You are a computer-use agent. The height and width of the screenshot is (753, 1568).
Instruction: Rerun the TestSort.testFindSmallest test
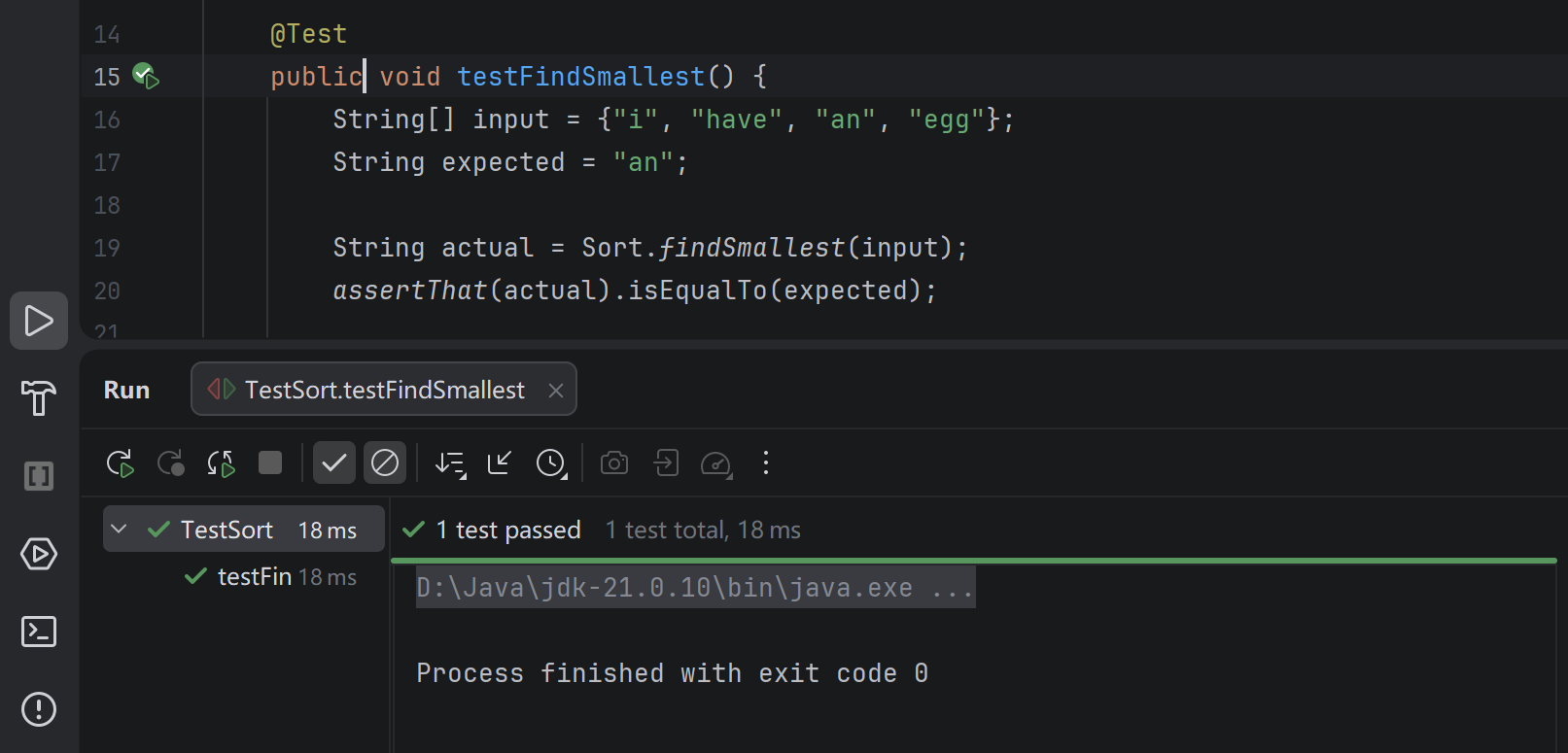click(120, 463)
